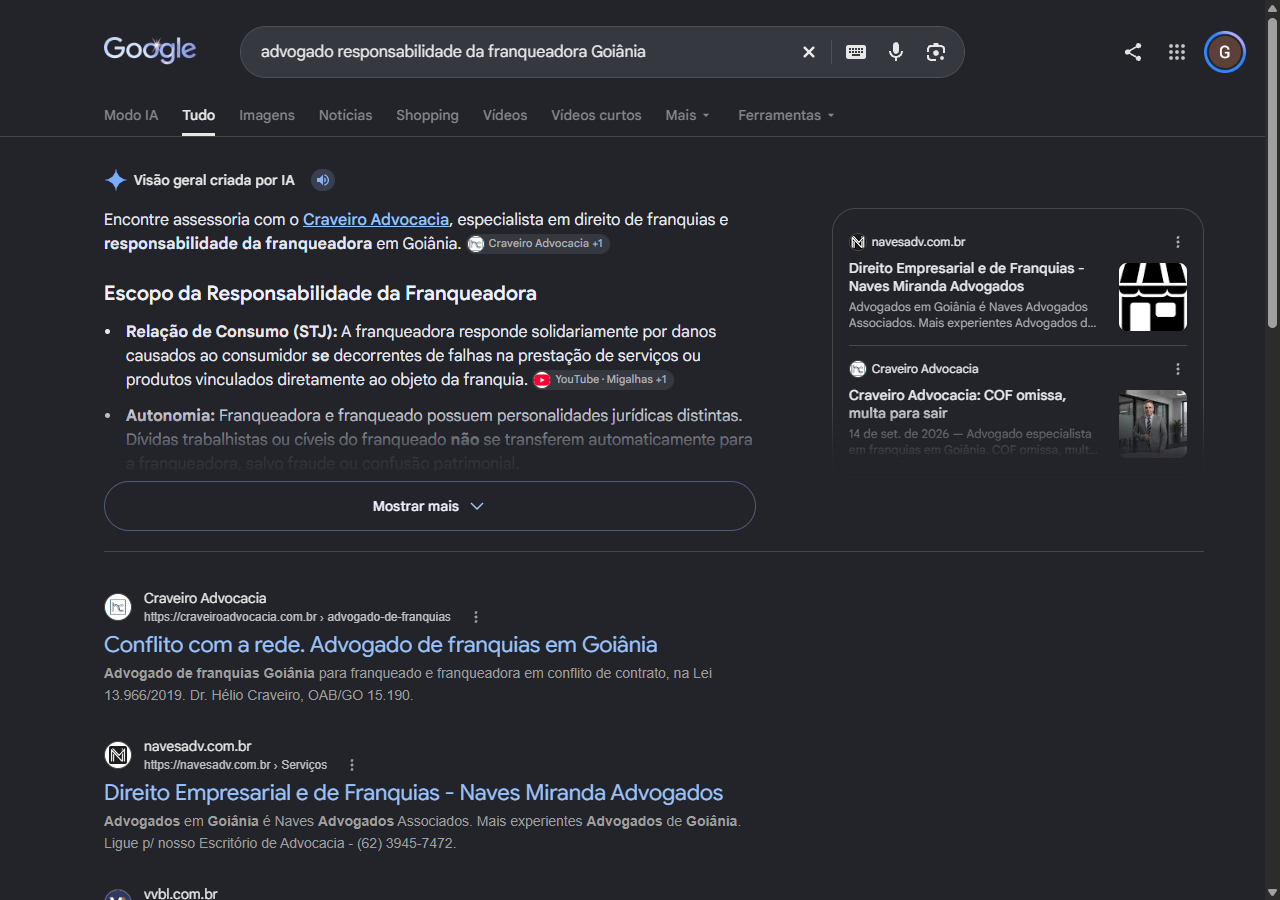Open the Google apps grid

[1177, 52]
